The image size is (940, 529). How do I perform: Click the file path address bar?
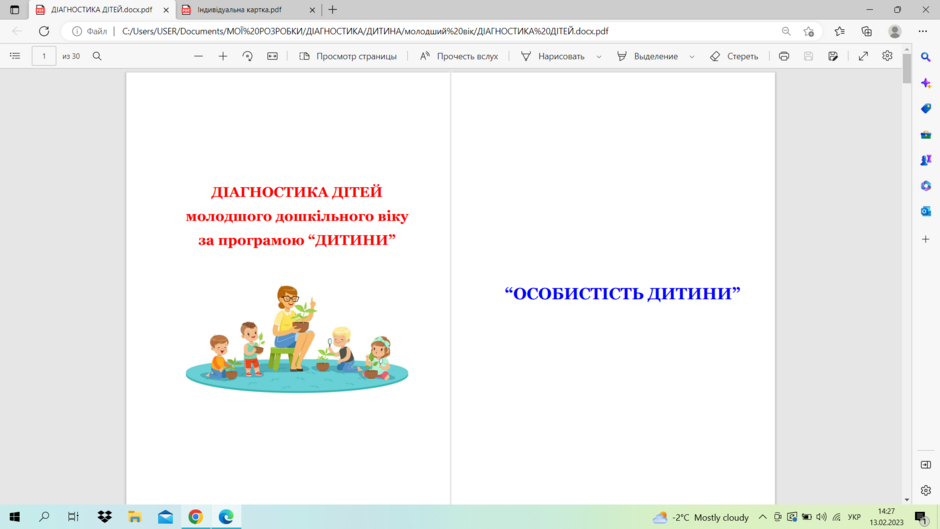(x=365, y=31)
